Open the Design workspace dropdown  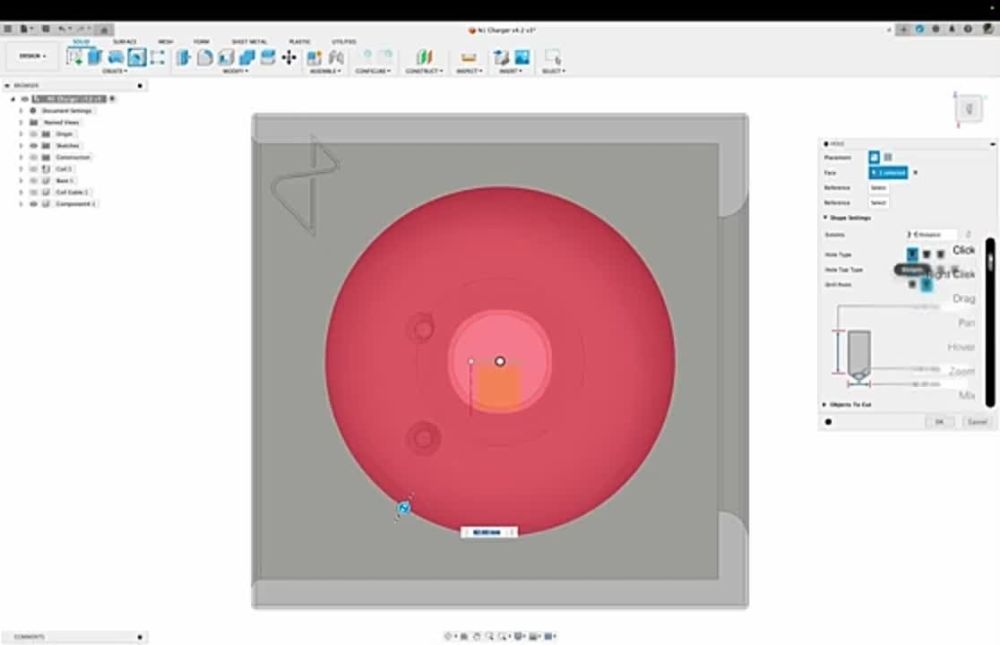click(x=32, y=56)
